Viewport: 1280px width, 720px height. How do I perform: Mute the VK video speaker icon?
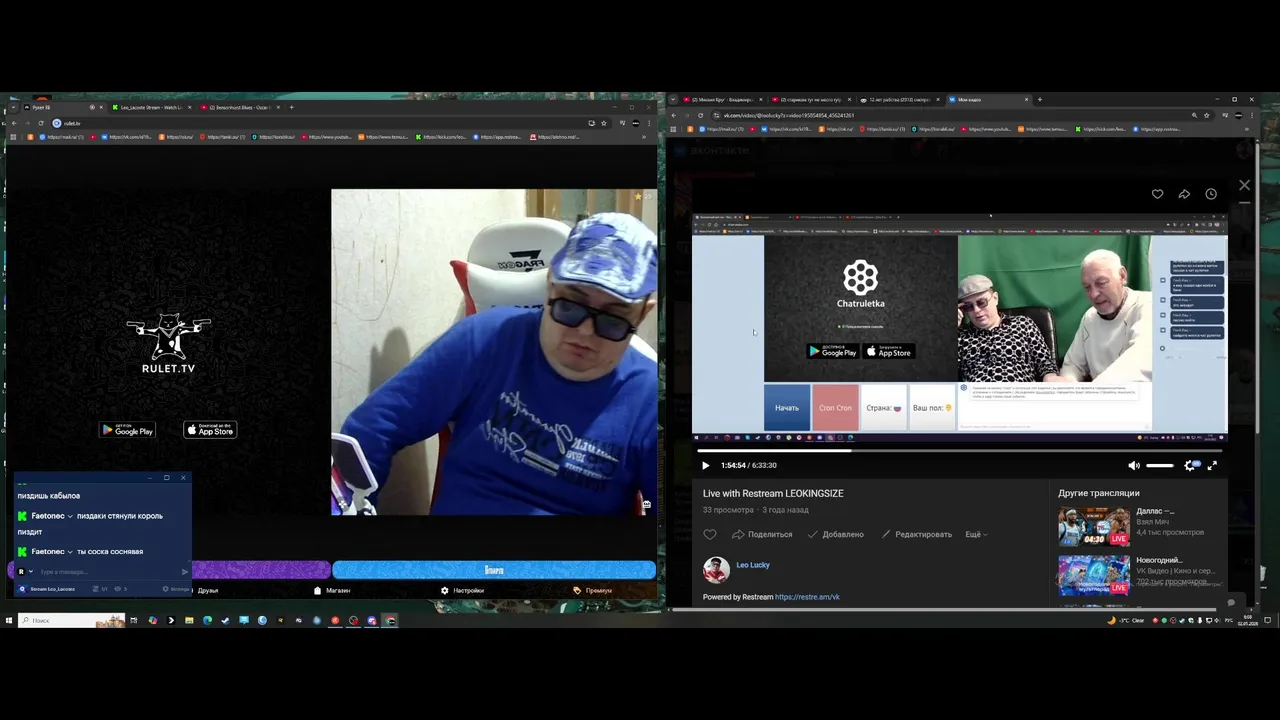1133,465
